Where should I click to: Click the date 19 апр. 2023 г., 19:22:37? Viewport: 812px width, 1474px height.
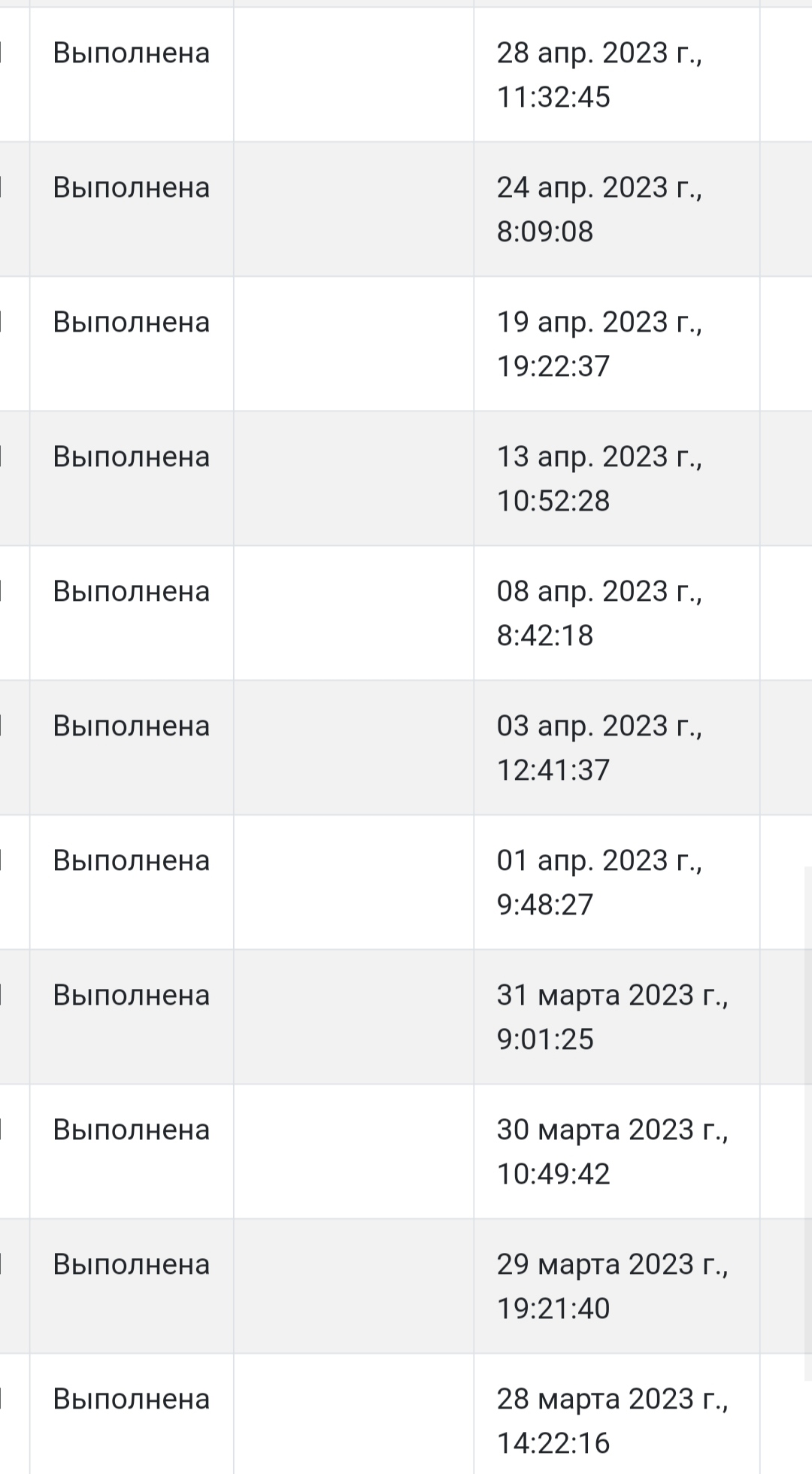click(599, 344)
